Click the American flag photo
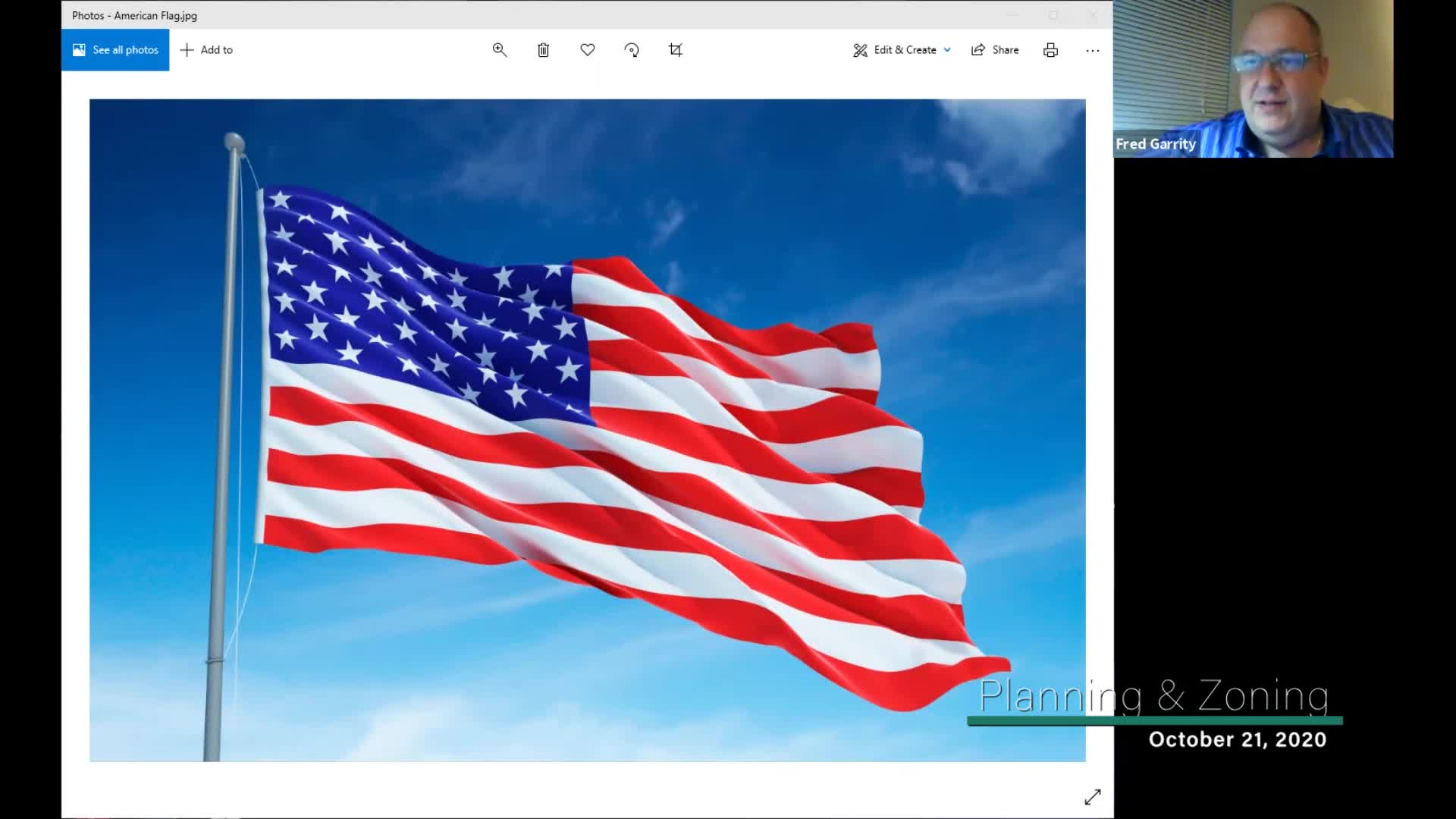Viewport: 1456px width, 819px height. coord(587,430)
